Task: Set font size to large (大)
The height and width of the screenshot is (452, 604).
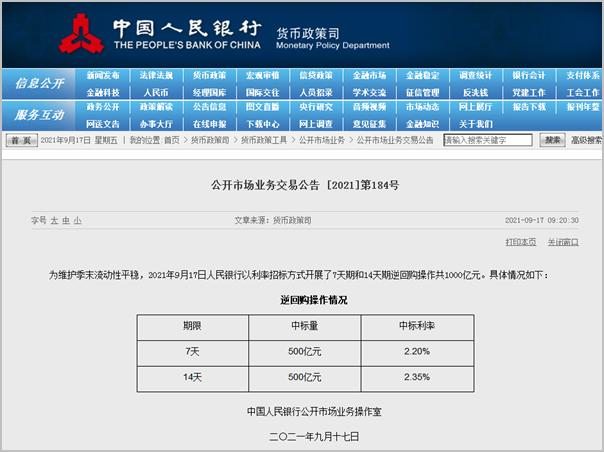Action: (53, 219)
